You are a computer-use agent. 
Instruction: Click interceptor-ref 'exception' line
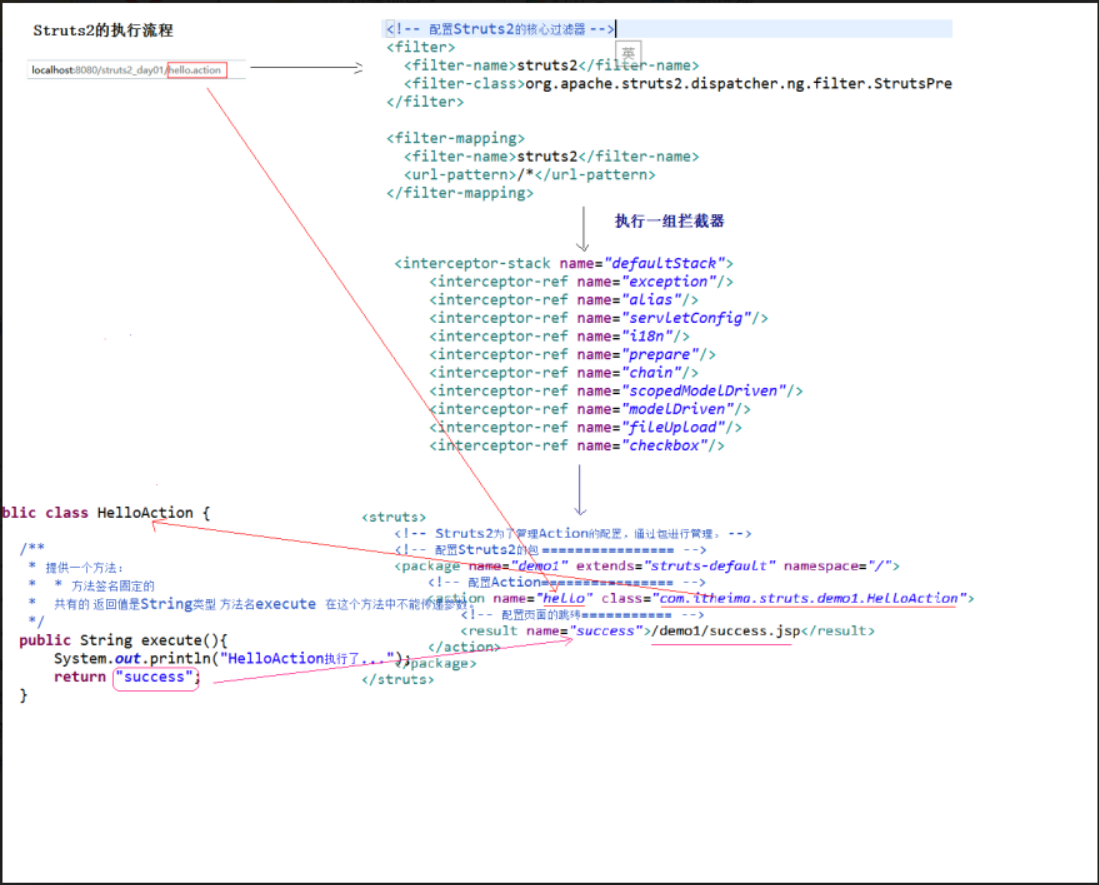581,282
